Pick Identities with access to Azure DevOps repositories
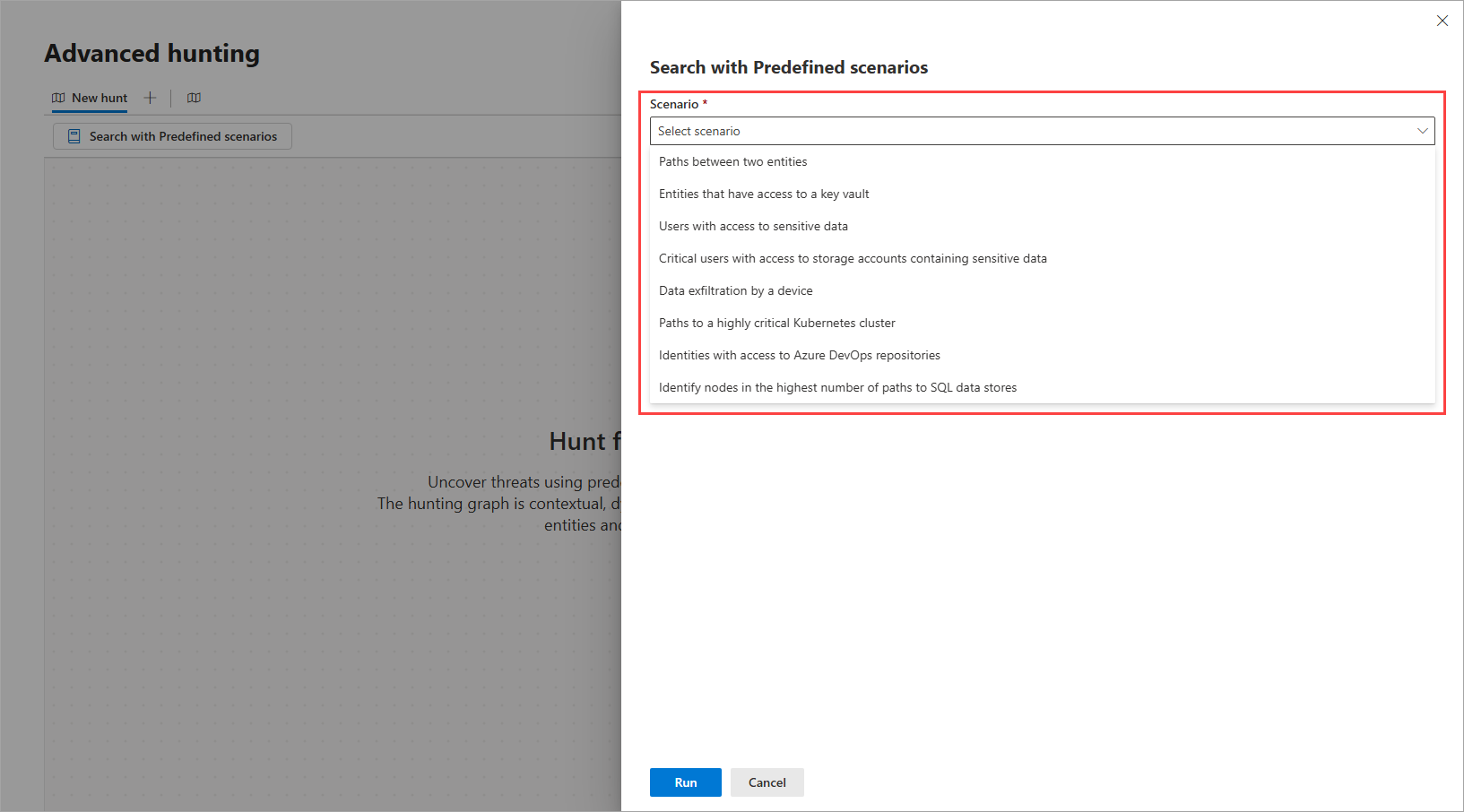 tap(799, 355)
